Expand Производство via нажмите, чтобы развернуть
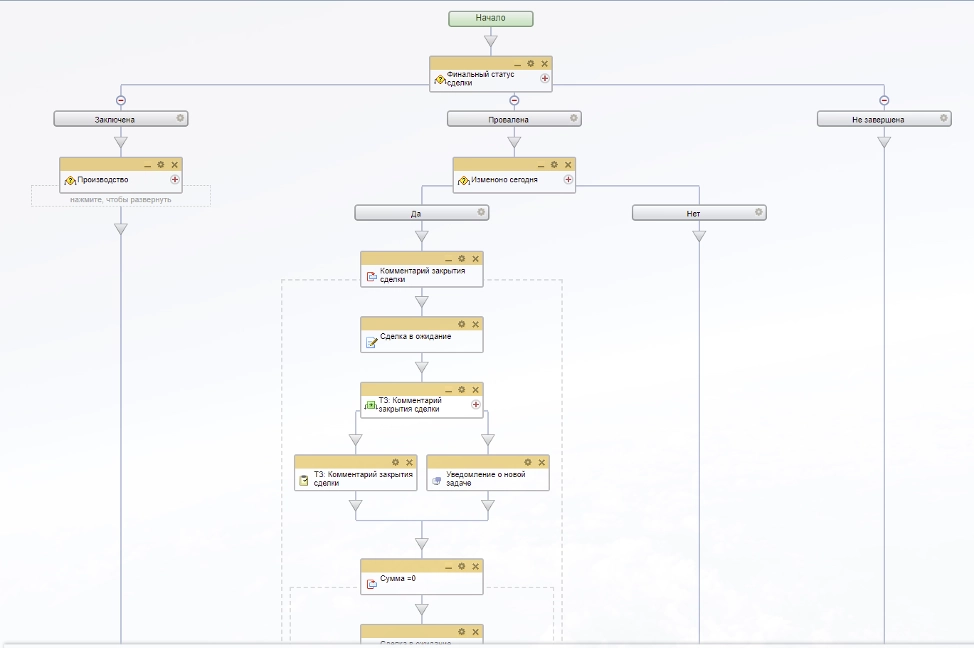The image size is (974, 650). (x=121, y=199)
